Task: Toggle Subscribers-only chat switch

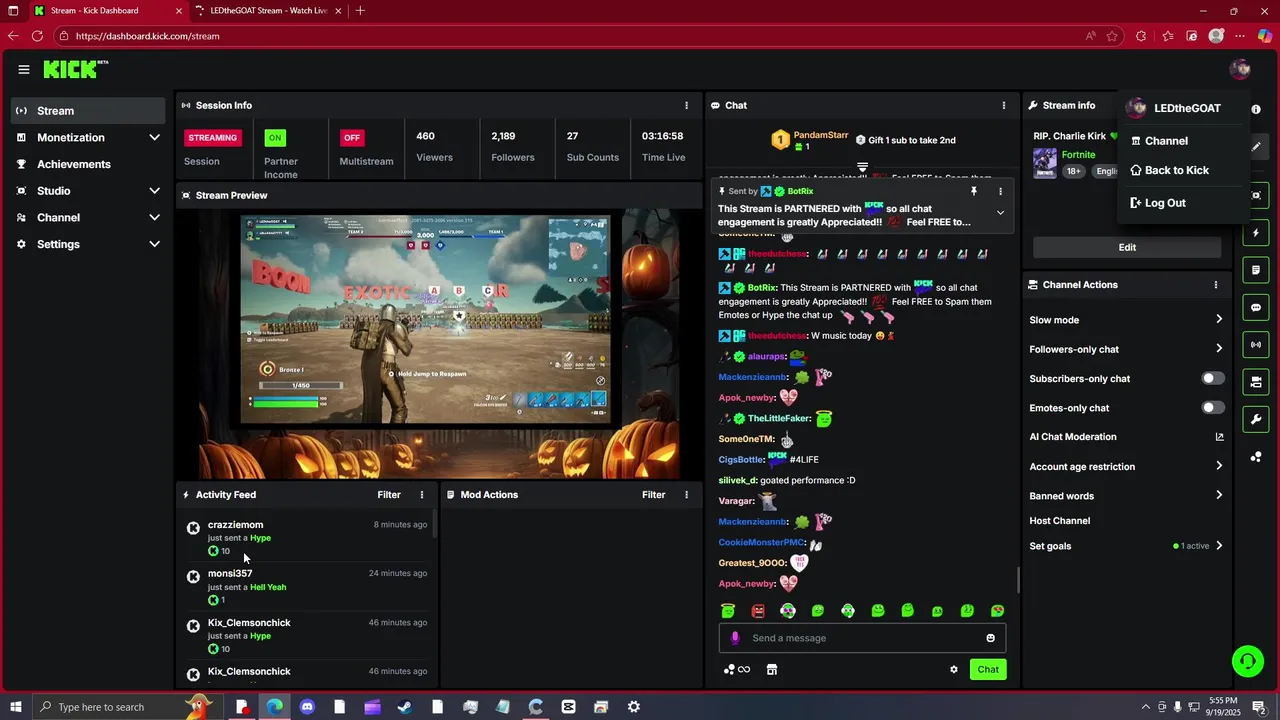Action: click(1212, 379)
